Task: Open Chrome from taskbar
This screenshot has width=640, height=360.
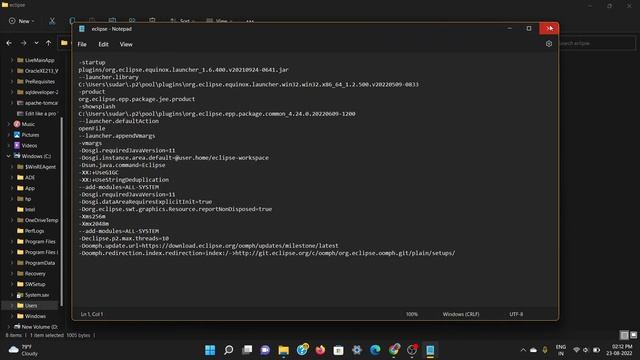Action: [x=394, y=349]
